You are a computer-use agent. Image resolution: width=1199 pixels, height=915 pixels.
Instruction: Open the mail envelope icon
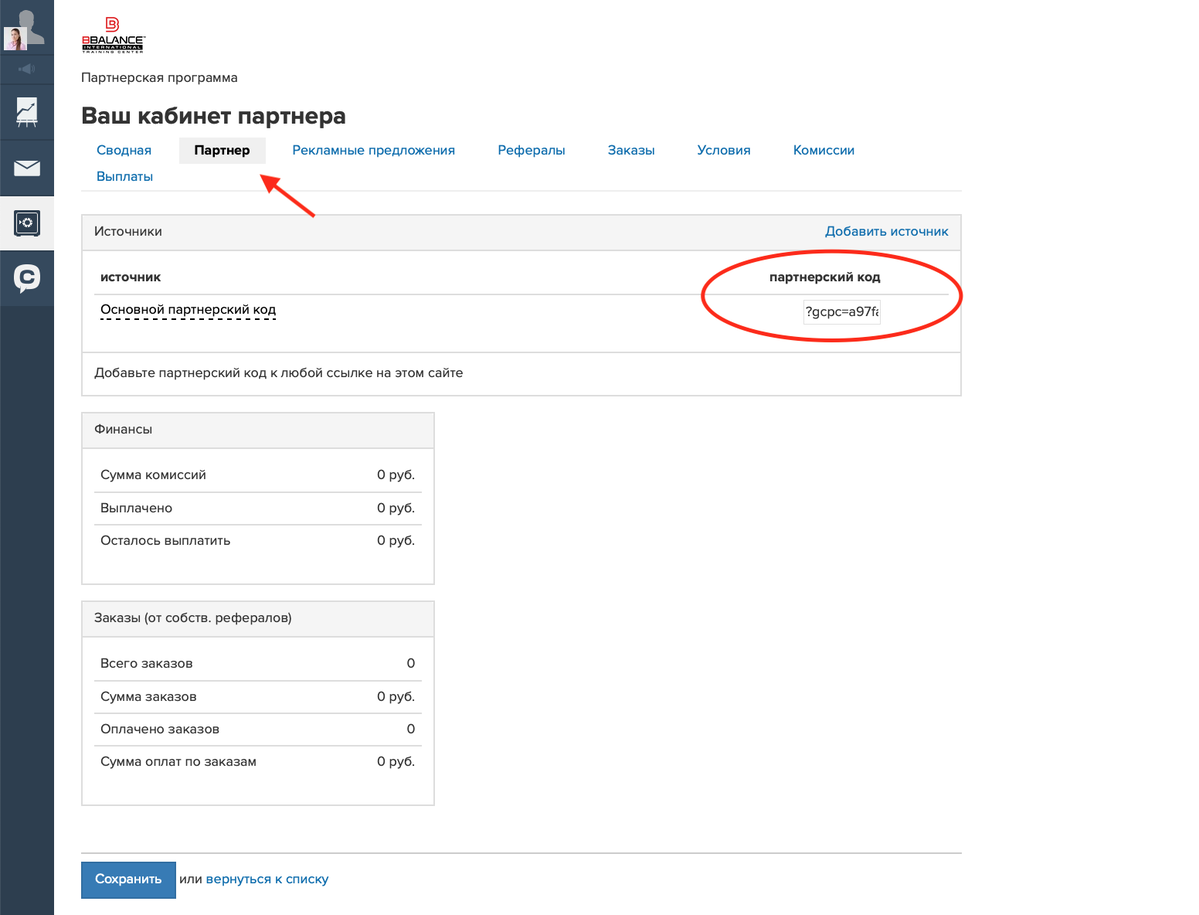pyautogui.click(x=27, y=167)
